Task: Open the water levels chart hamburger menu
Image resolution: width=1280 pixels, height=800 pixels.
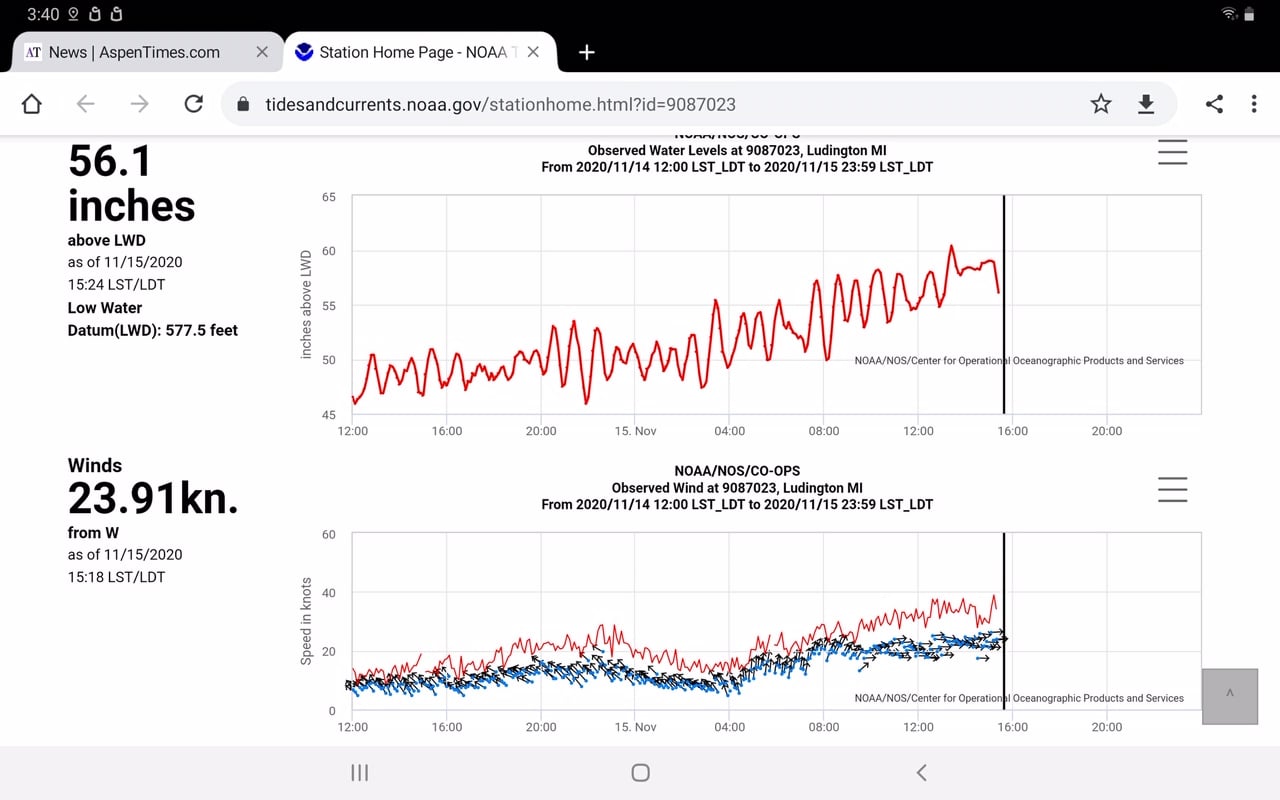Action: (x=1172, y=153)
